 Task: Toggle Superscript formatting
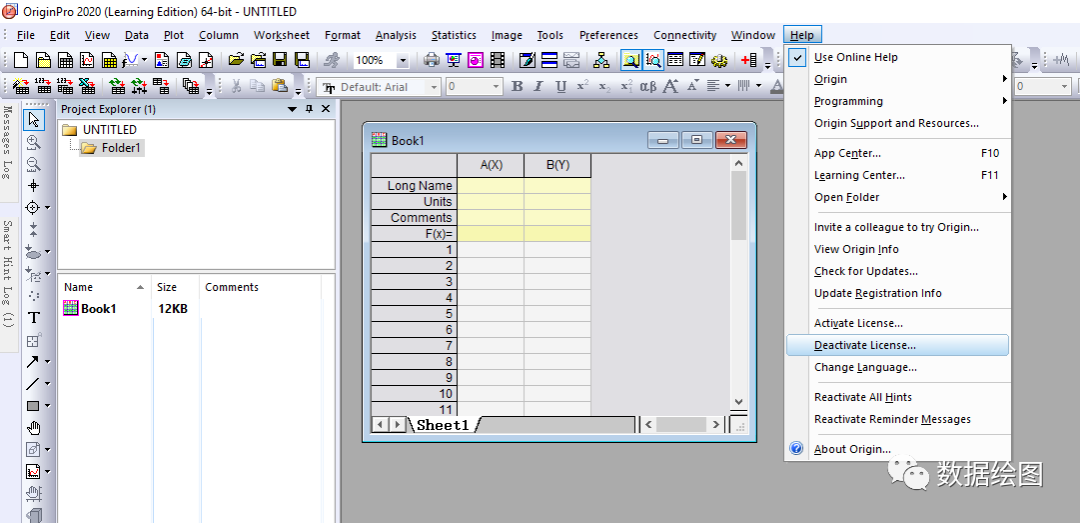pos(583,87)
